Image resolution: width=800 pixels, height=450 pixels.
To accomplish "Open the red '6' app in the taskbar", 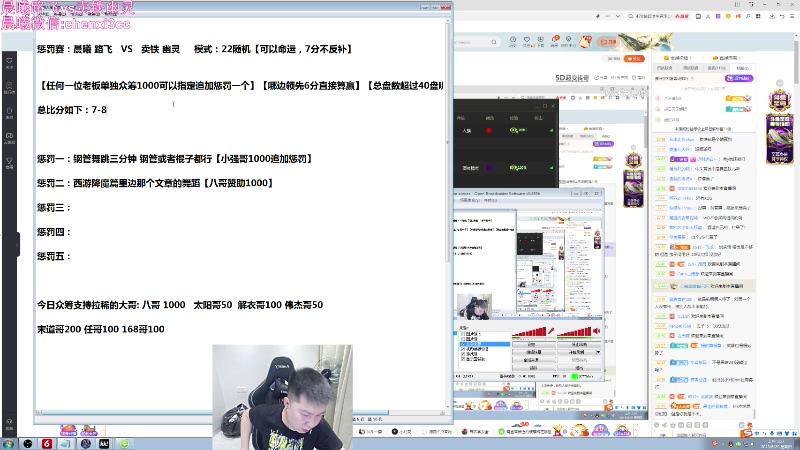I will (x=46, y=444).
